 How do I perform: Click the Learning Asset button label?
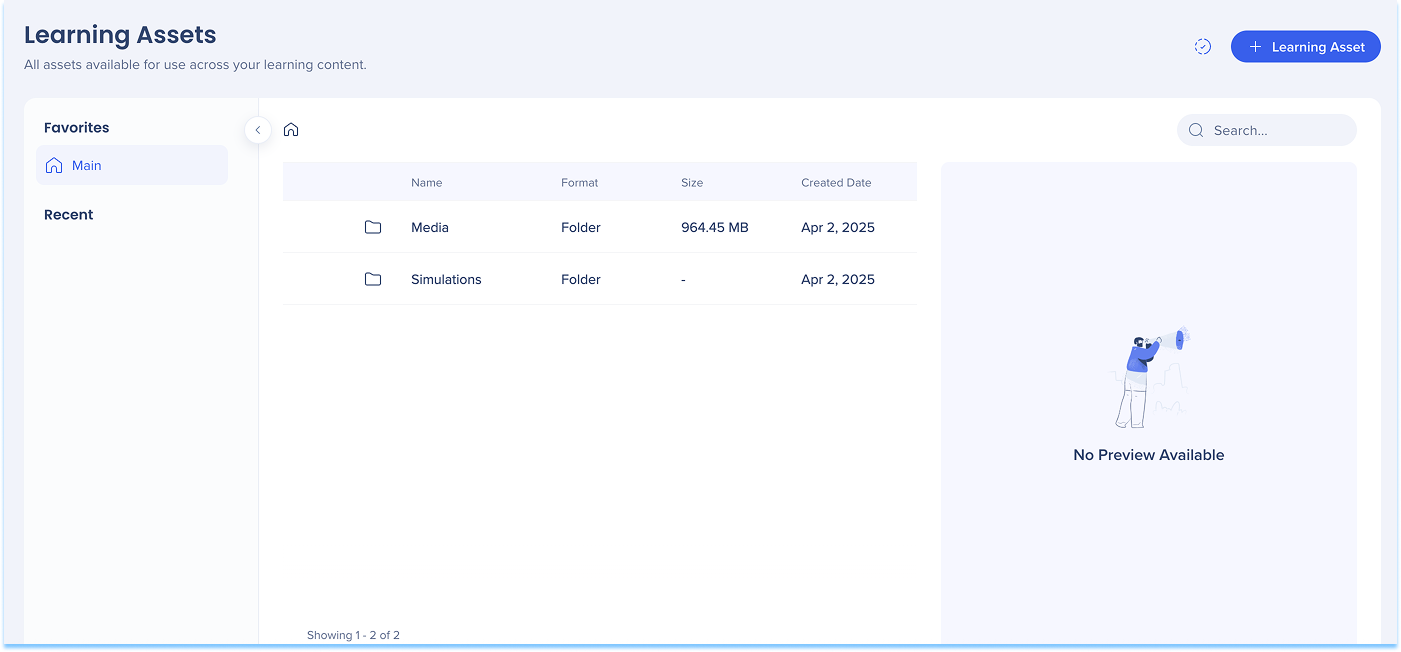pos(1318,47)
